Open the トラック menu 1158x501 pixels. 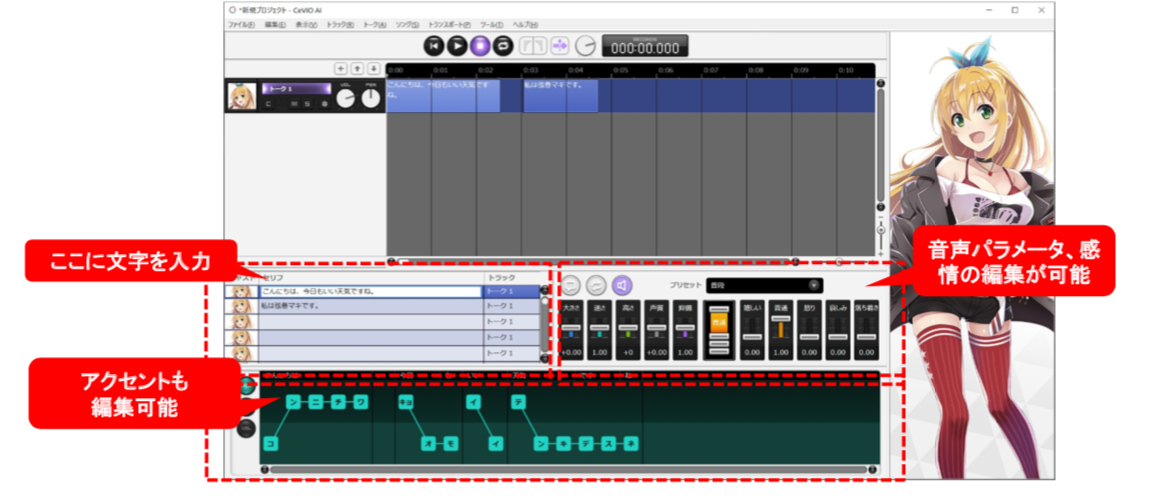click(340, 24)
